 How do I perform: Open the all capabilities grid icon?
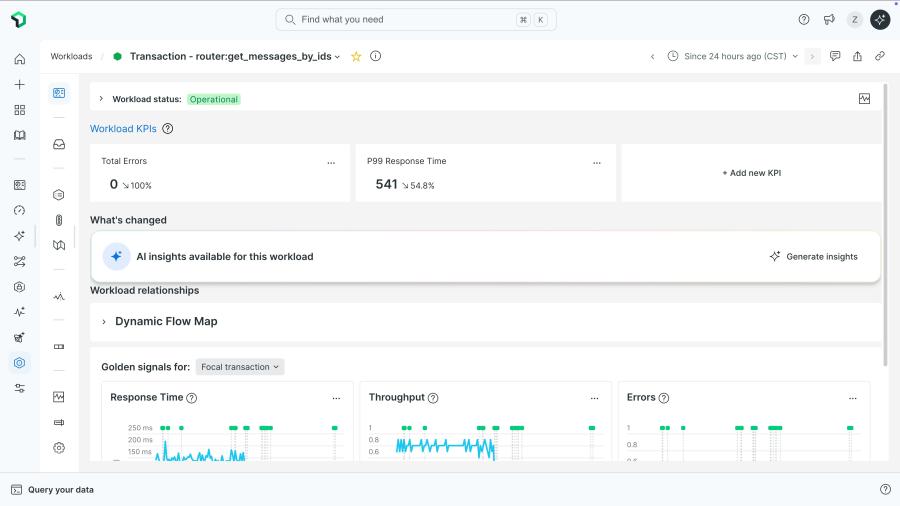(20, 110)
